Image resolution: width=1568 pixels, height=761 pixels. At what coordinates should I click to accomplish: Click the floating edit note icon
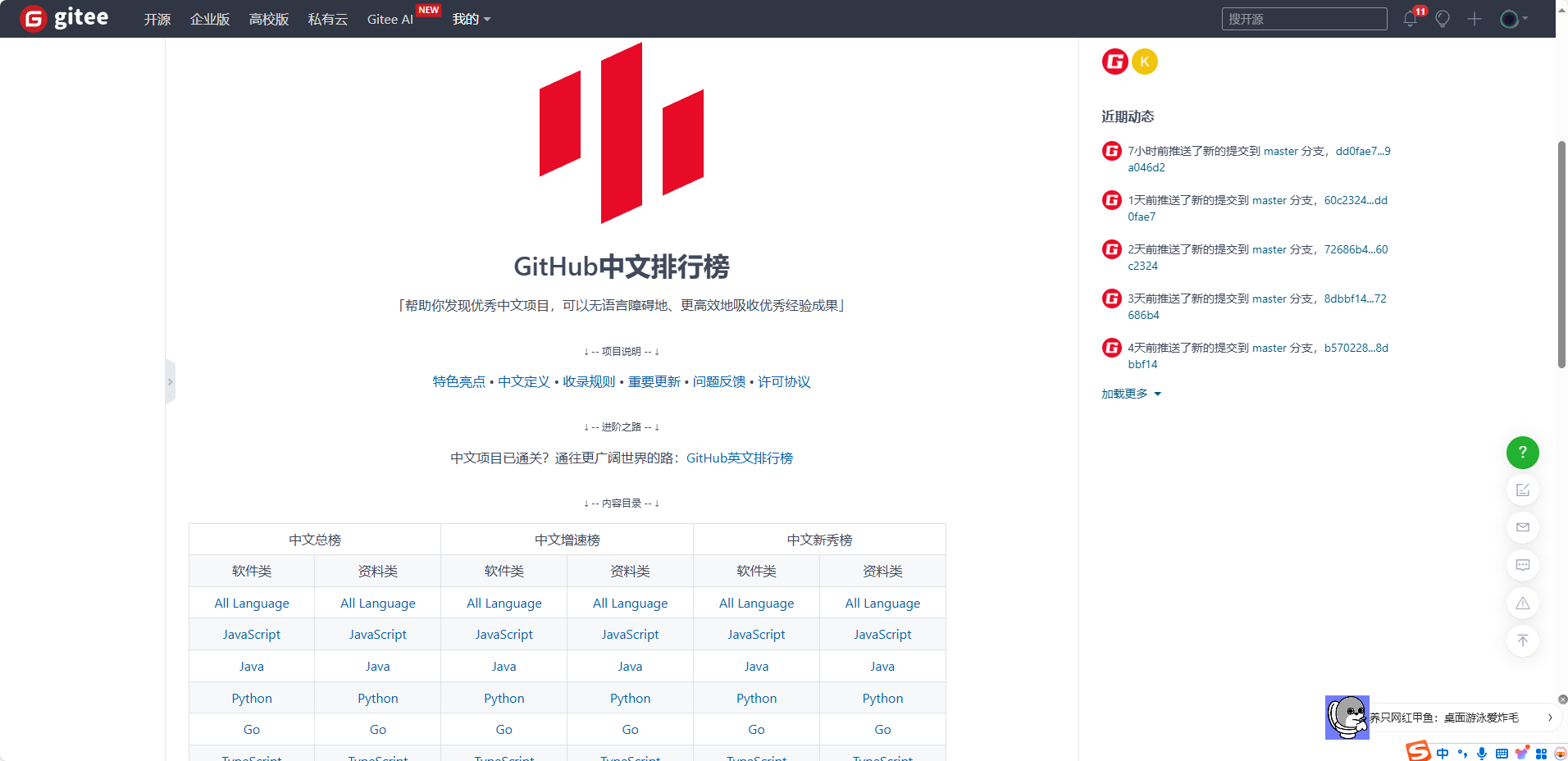click(1522, 490)
